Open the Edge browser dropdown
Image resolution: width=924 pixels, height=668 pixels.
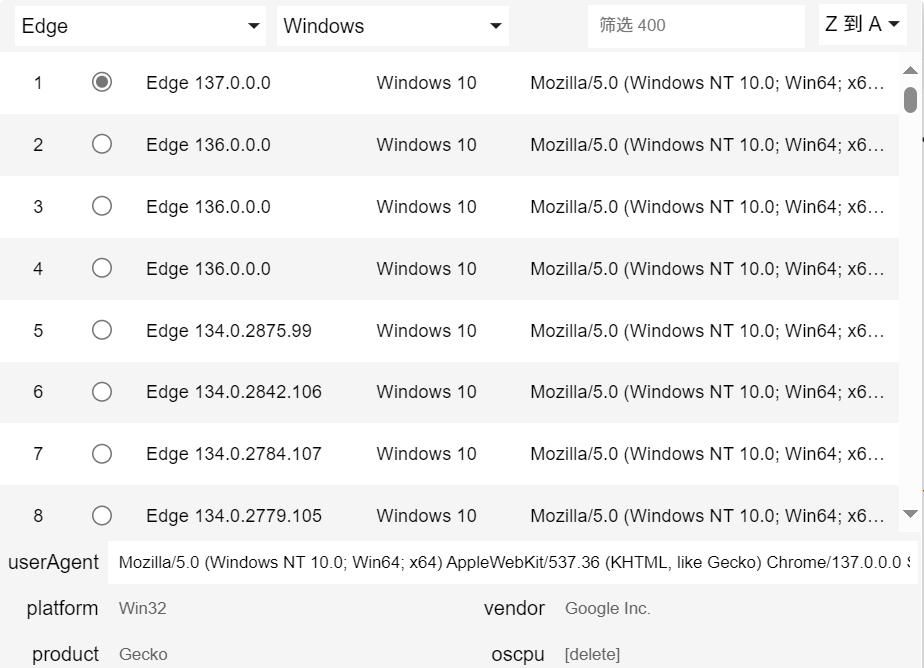coord(140,26)
